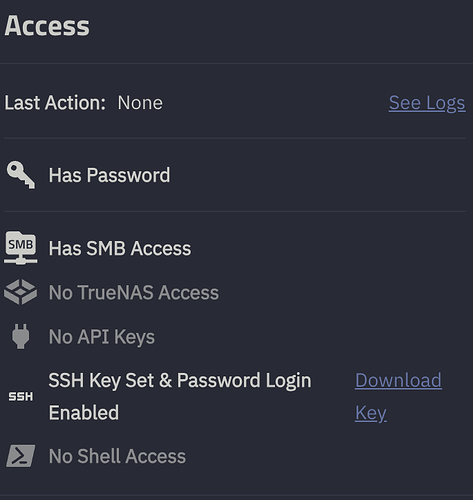473x500 pixels.
Task: Click the shell terminal prompt icon
Action: 21,456
